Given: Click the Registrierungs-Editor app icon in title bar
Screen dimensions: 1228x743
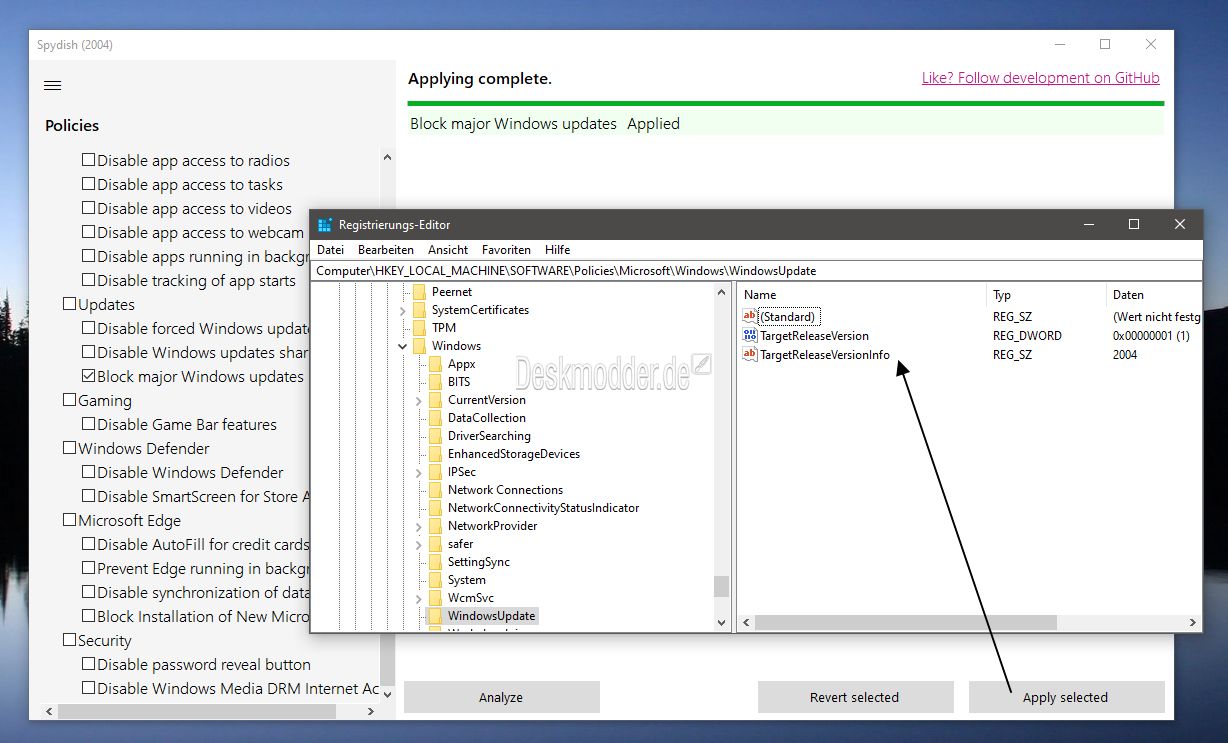Looking at the screenshot, I should [324, 225].
